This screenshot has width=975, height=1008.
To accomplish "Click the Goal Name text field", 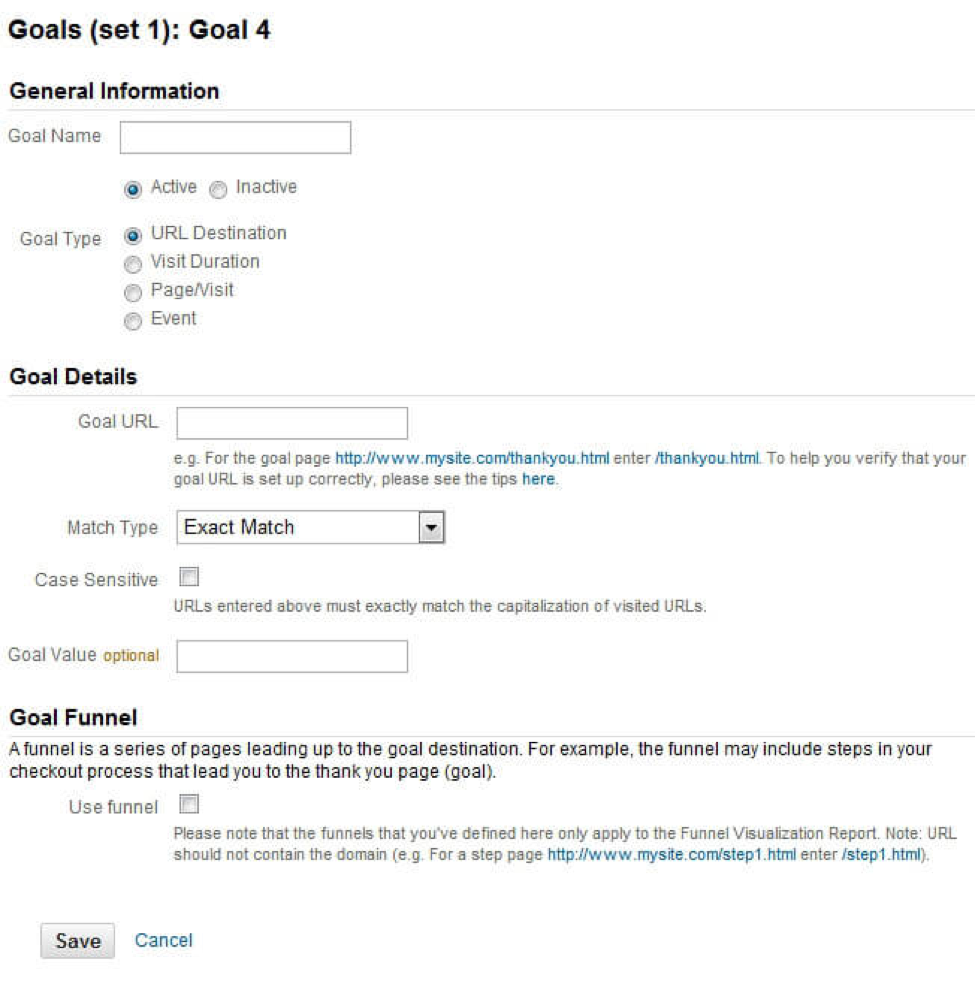I will pyautogui.click(x=235, y=138).
